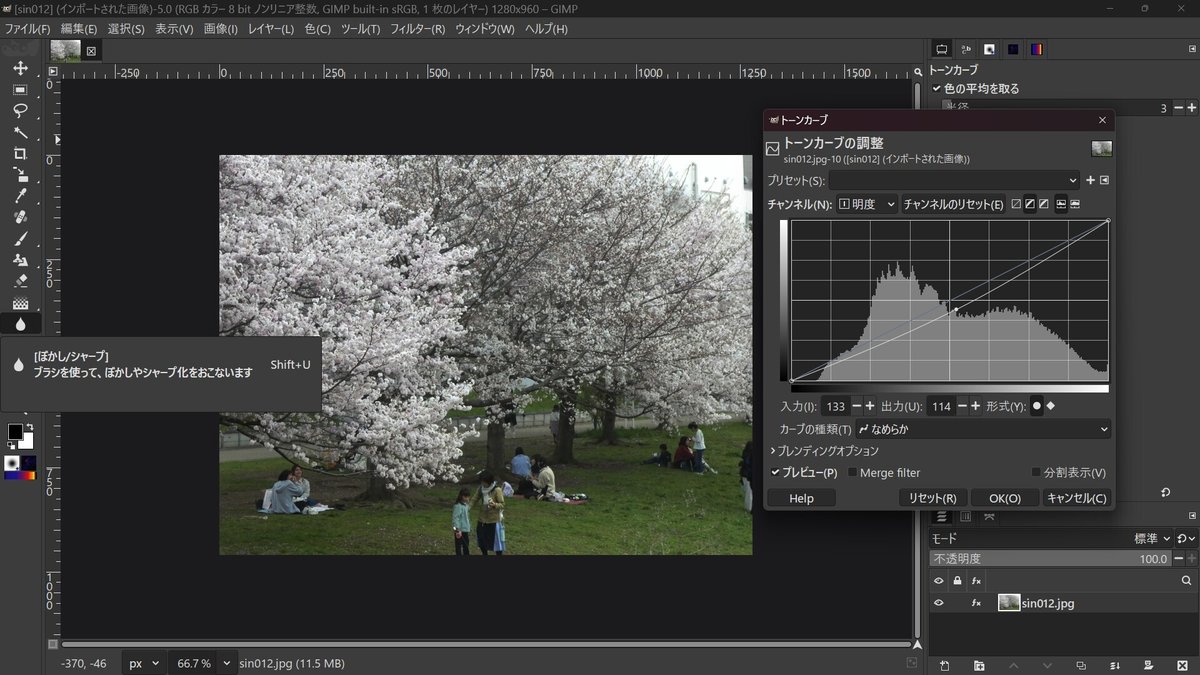
Task: Activate the Rectangle Select tool
Action: pyautogui.click(x=21, y=90)
